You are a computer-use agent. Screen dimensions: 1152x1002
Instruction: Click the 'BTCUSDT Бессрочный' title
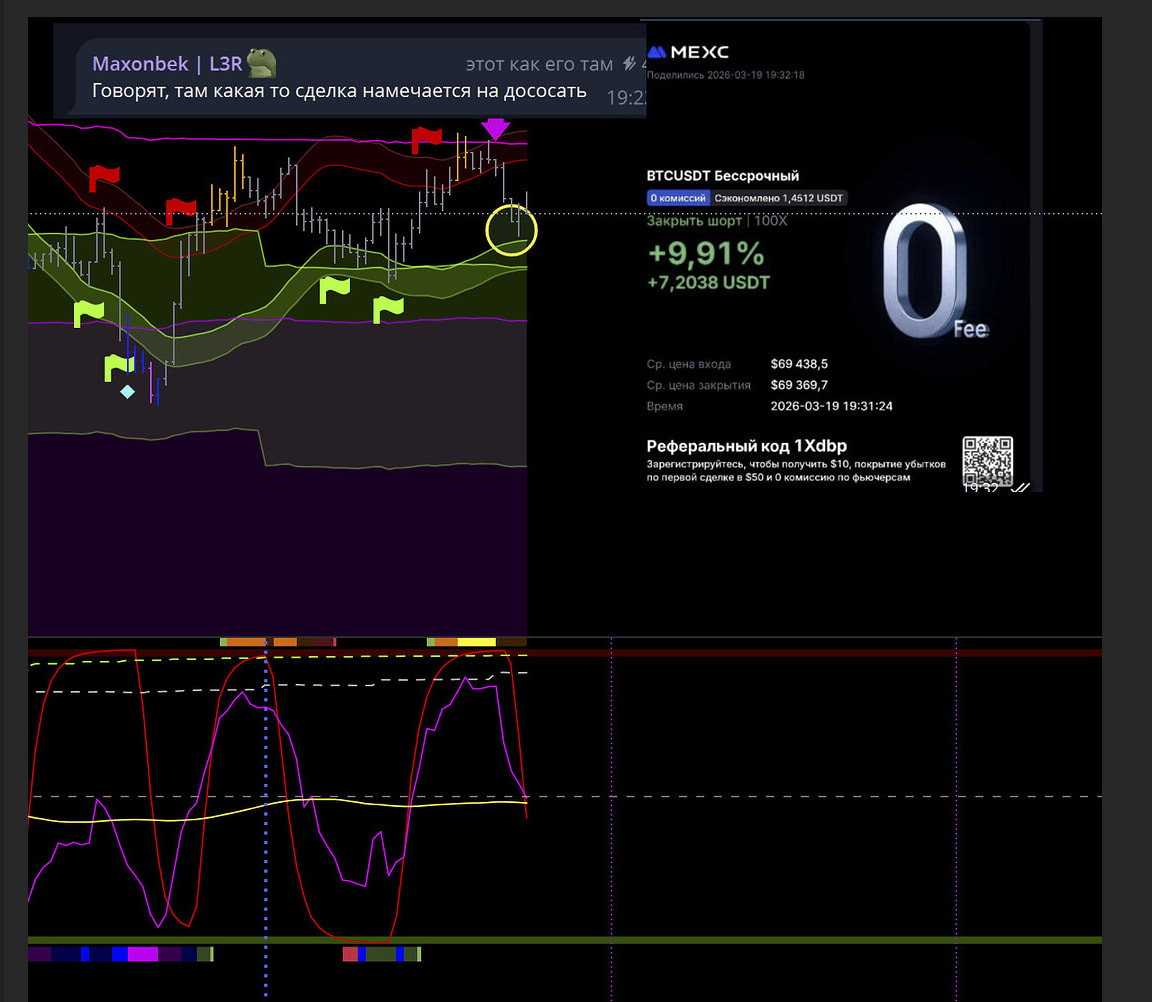click(x=723, y=176)
